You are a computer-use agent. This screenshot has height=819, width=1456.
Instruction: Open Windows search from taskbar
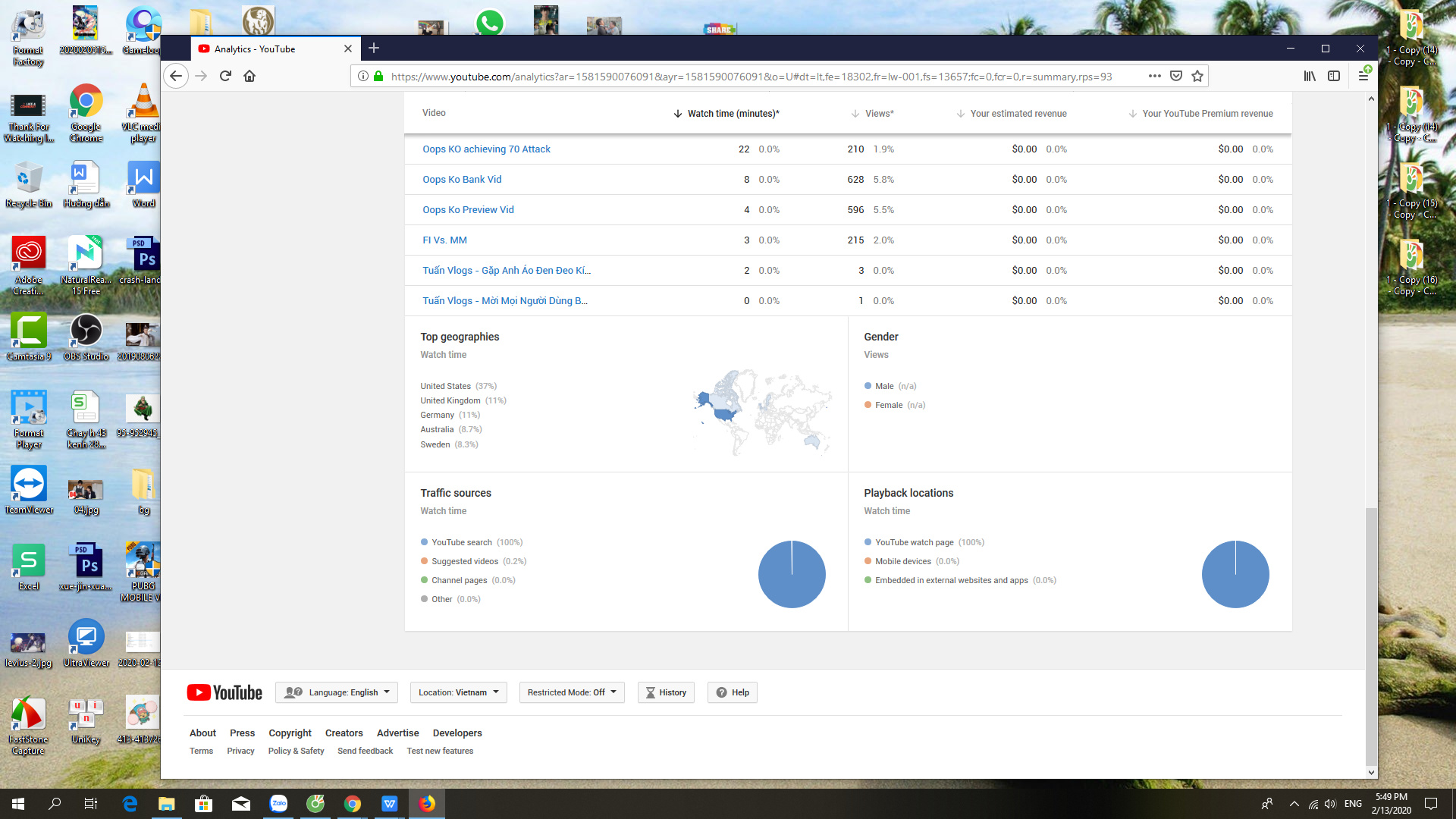pos(55,804)
